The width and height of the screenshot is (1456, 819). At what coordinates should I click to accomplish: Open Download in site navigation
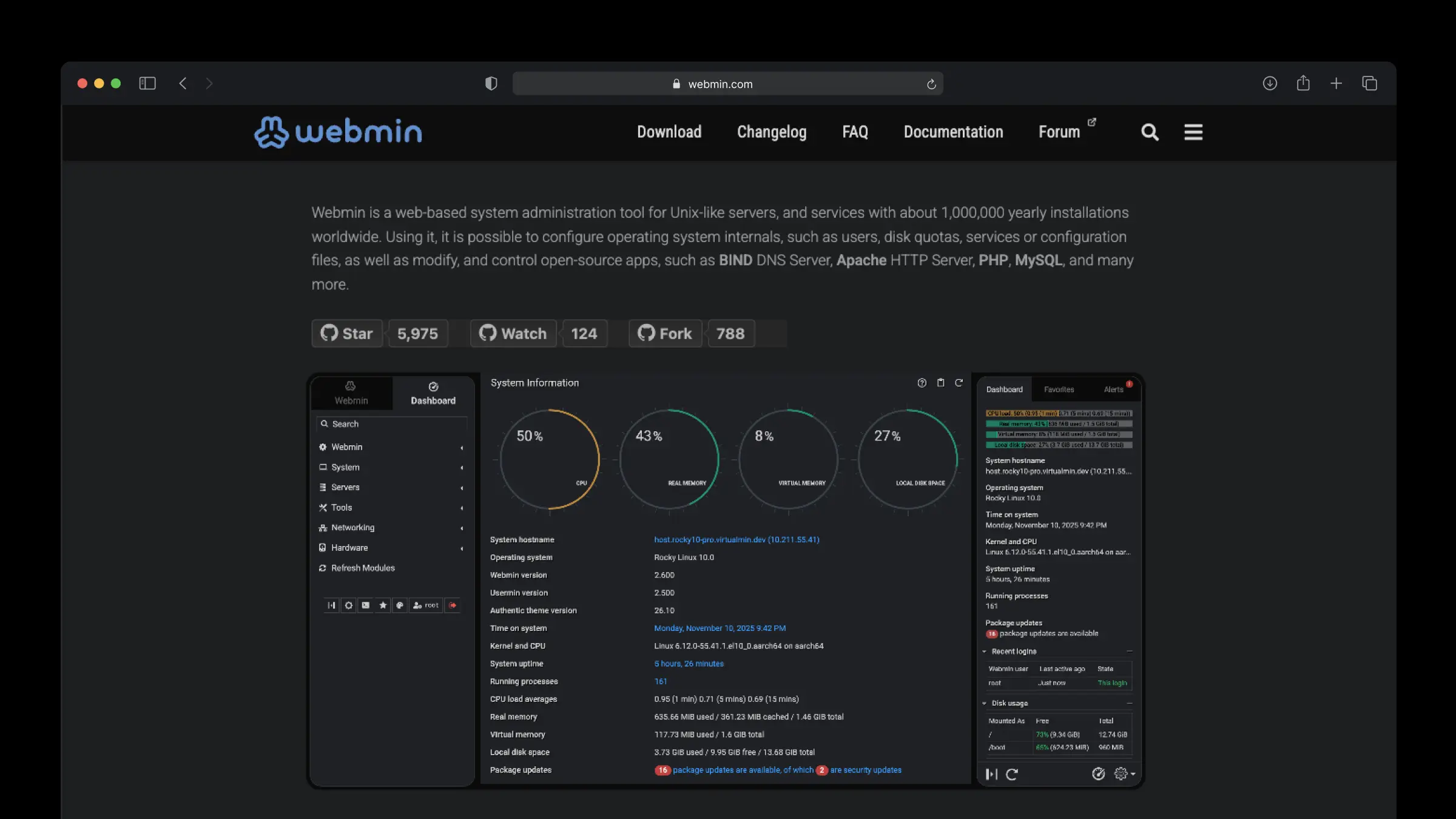pos(669,132)
